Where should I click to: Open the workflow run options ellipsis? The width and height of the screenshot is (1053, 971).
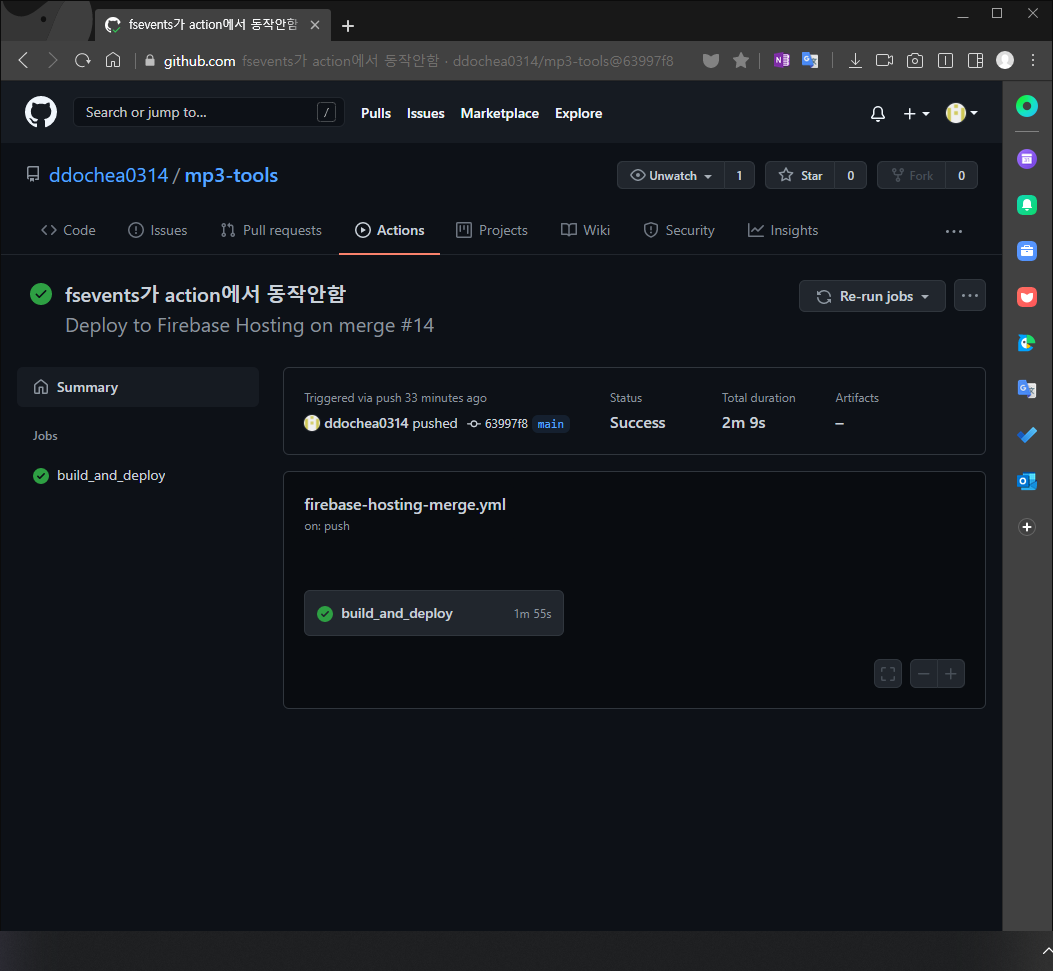click(x=969, y=295)
